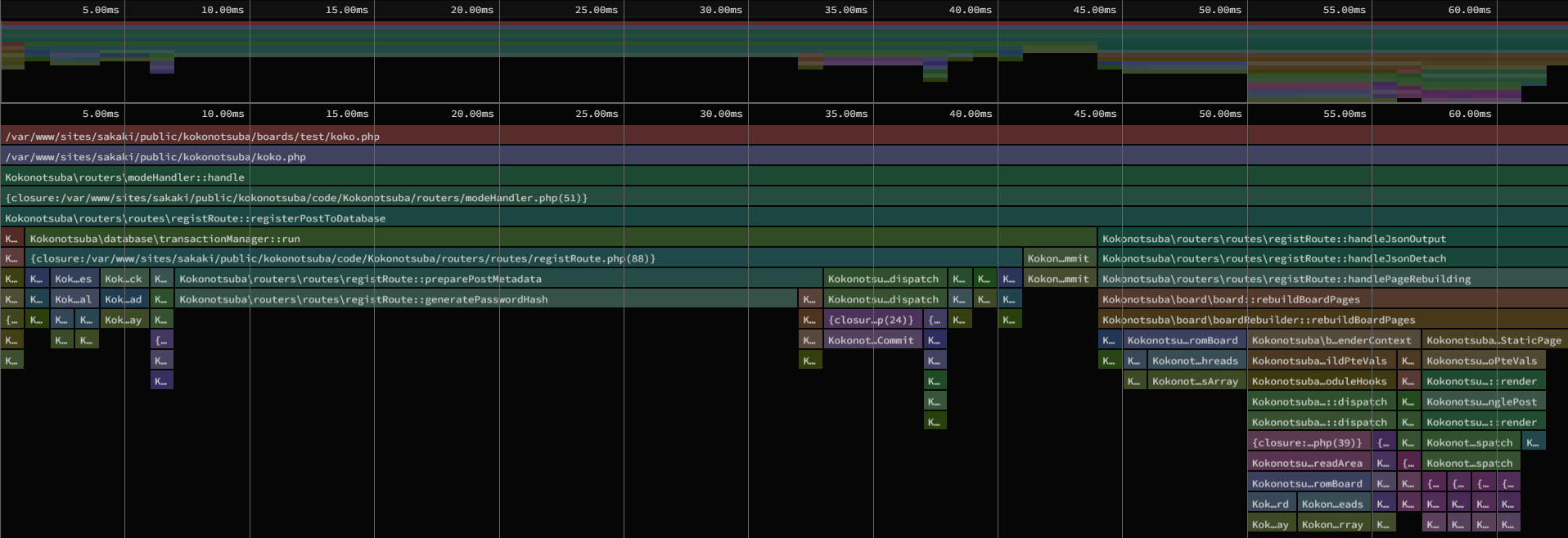This screenshot has height=538, width=1568.
Task: Select the purple {closur…p(24)} frame
Action: tap(872, 320)
